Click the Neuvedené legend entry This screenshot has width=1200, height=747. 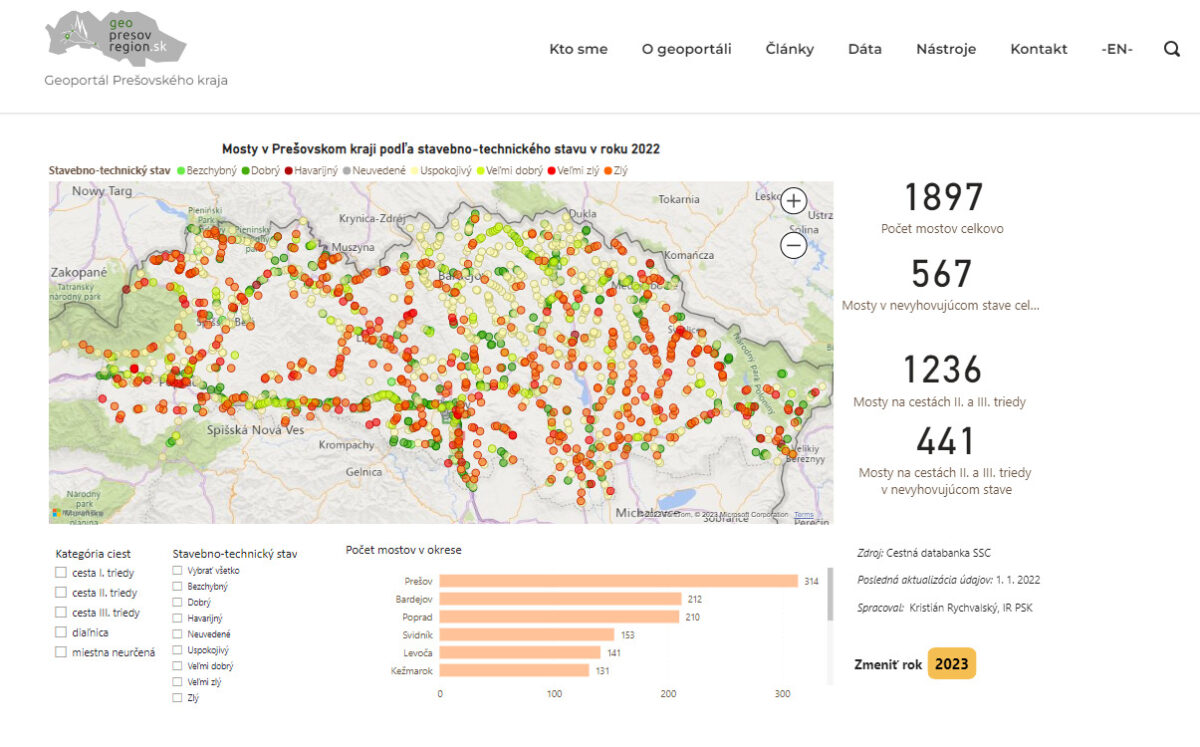375,171
